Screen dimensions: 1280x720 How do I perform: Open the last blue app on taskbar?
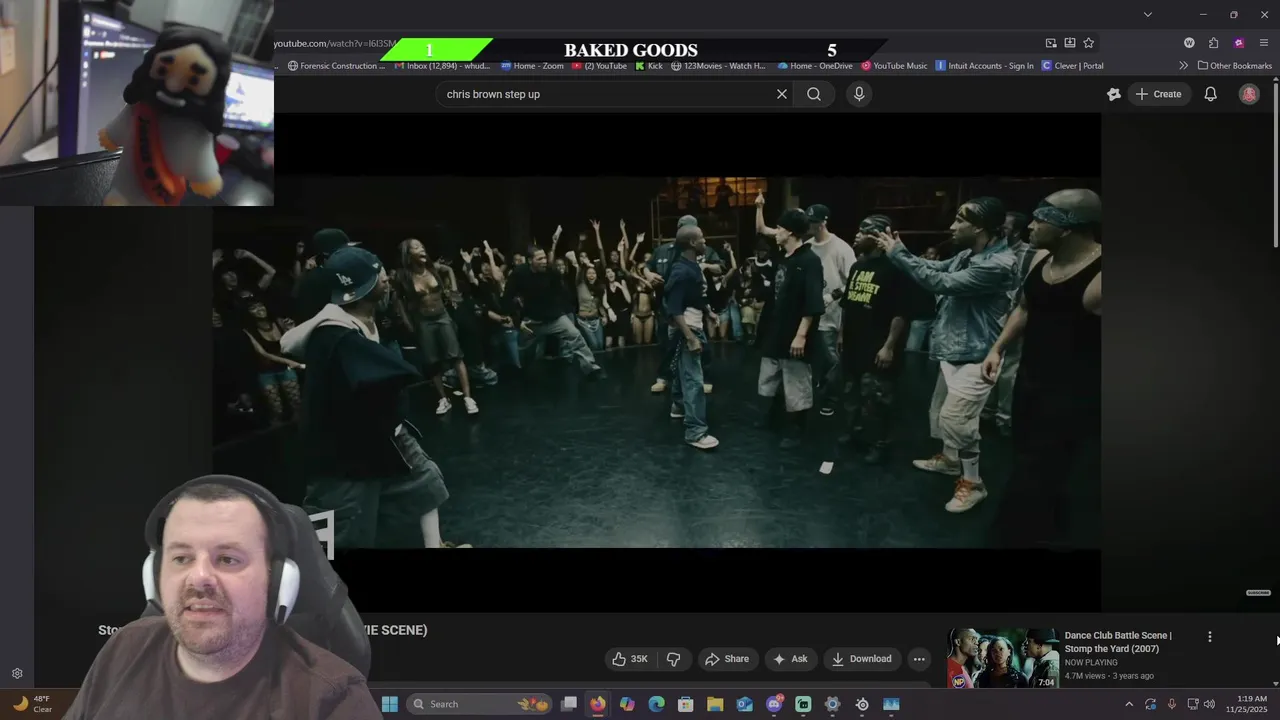(x=891, y=704)
